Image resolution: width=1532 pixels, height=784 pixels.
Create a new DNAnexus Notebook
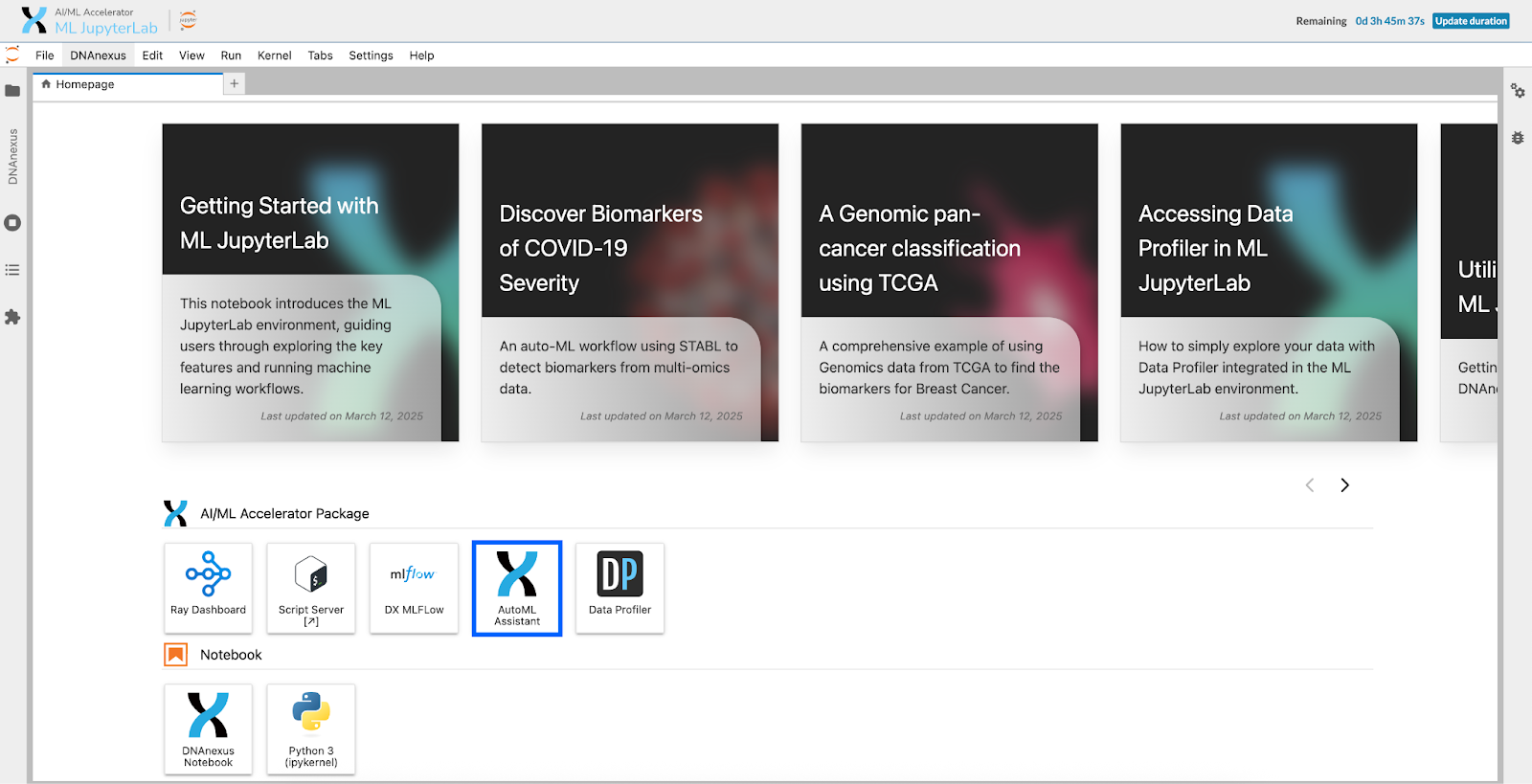pos(208,728)
